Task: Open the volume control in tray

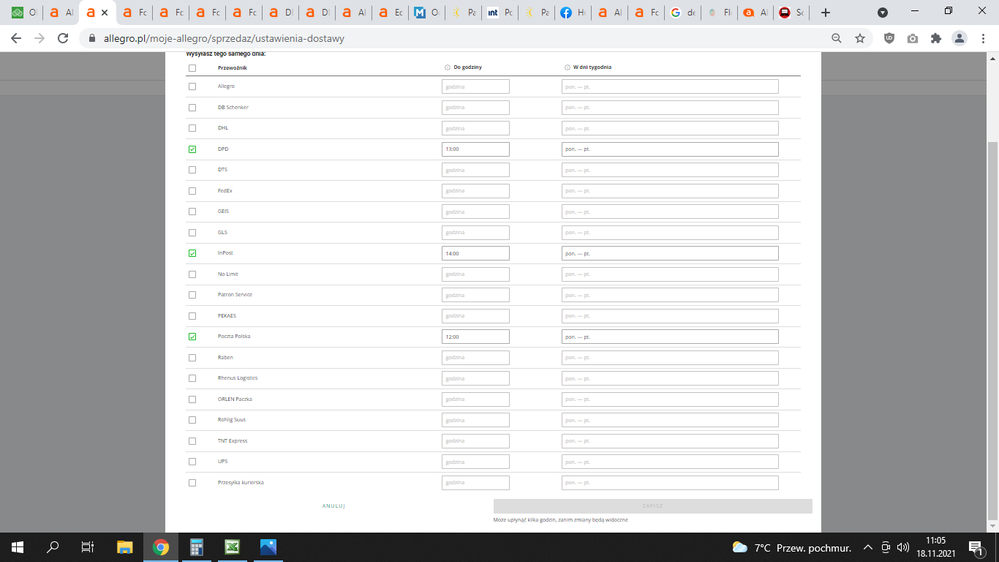Action: [x=903, y=547]
